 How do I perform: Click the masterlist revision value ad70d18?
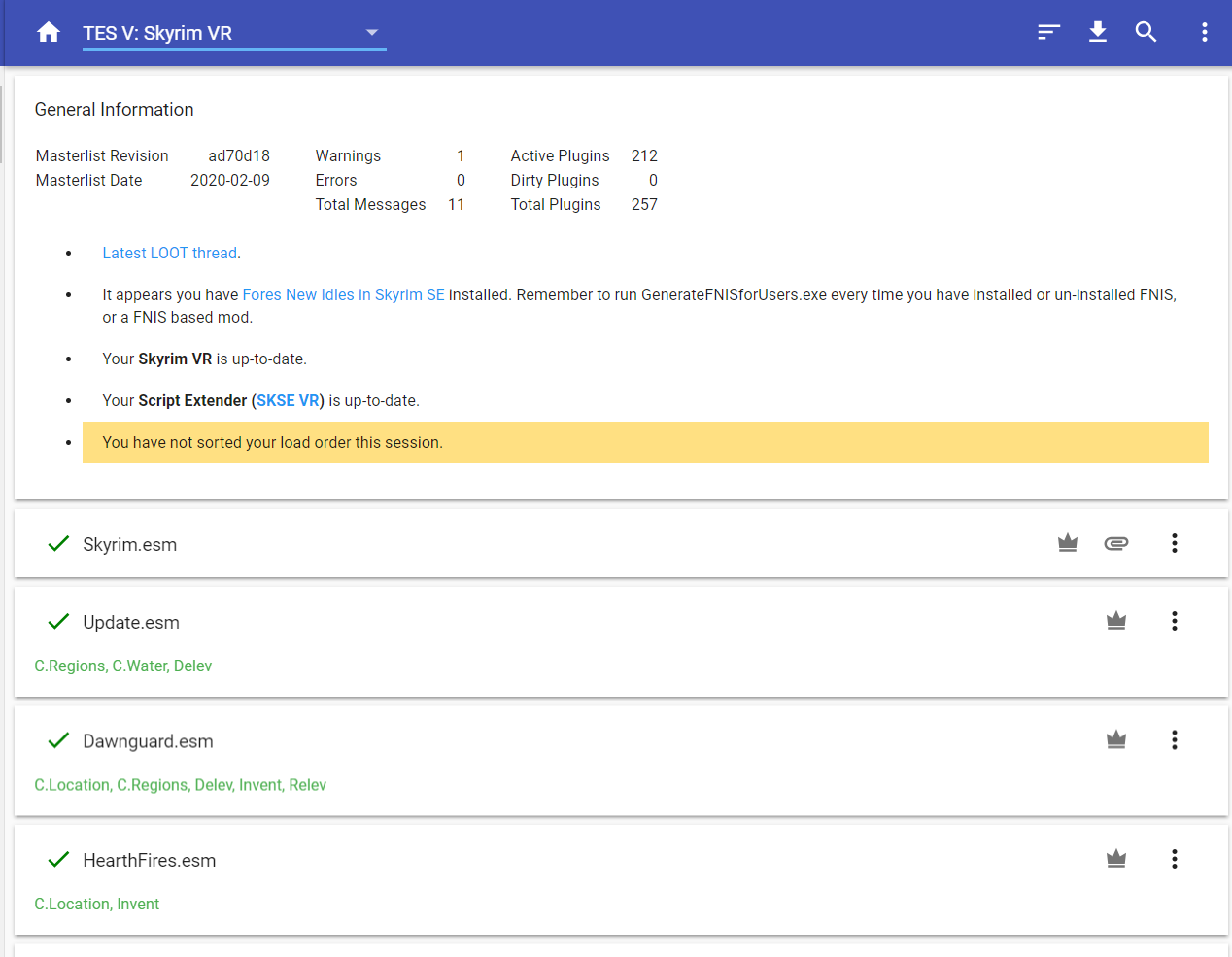point(239,155)
